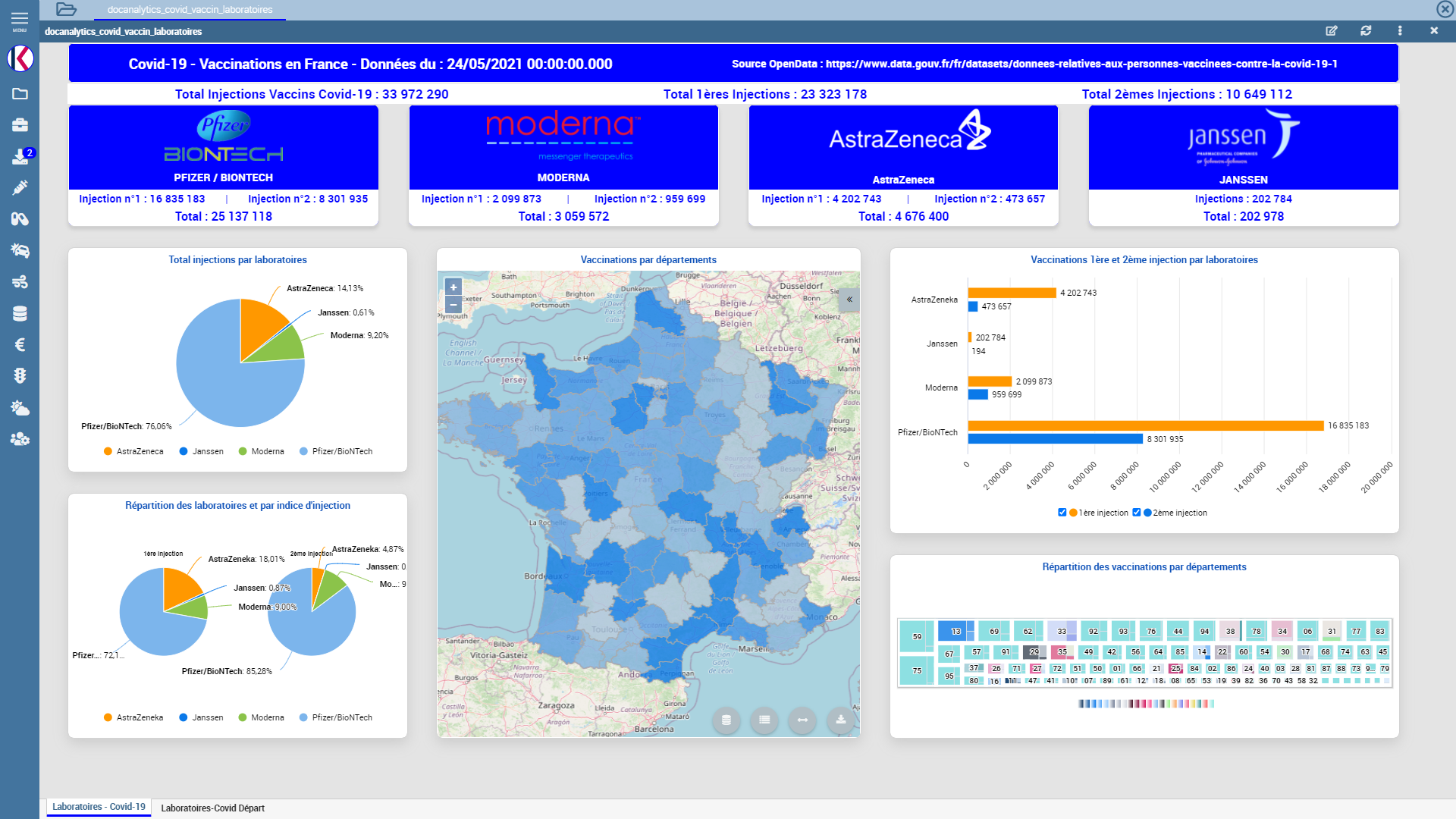
Task: Select the cloud sun weather icon
Action: (20, 408)
